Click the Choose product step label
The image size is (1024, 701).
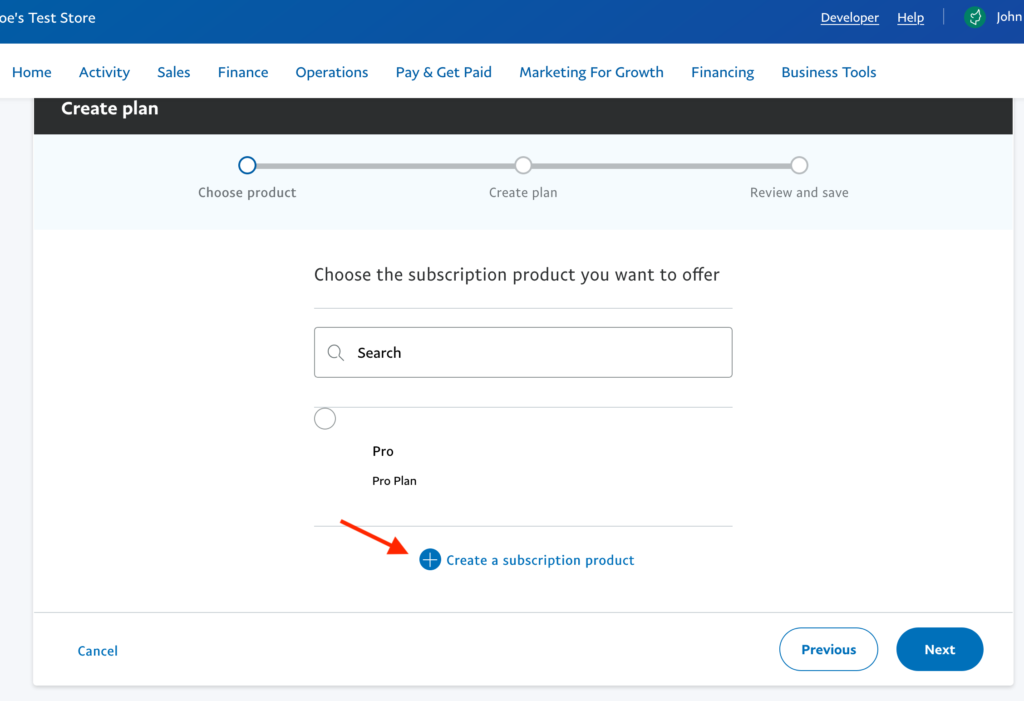click(x=247, y=193)
